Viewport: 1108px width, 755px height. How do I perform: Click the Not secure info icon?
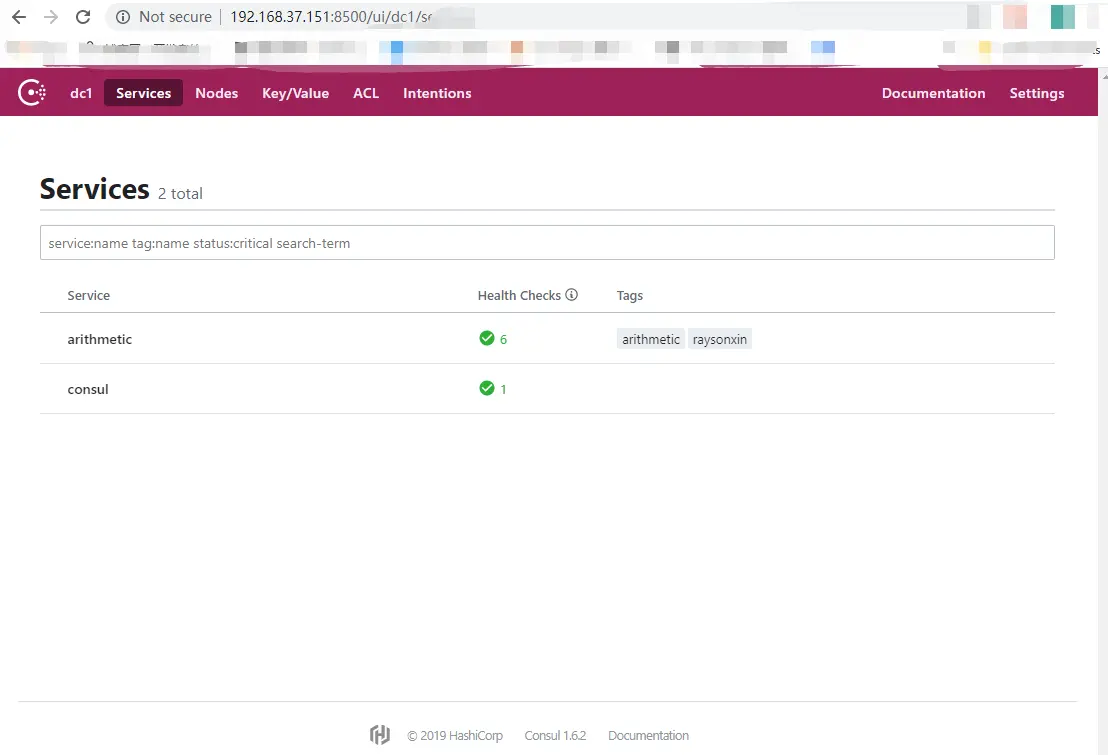click(x=123, y=17)
